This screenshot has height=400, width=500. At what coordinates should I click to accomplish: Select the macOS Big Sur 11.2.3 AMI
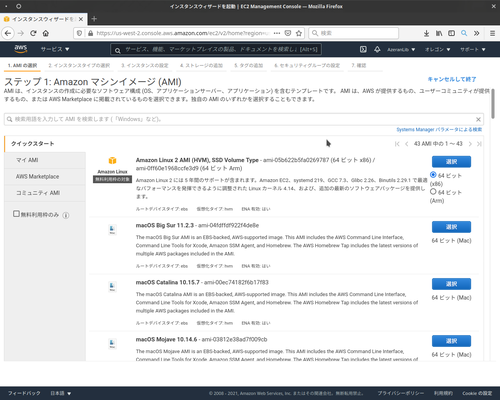451,227
